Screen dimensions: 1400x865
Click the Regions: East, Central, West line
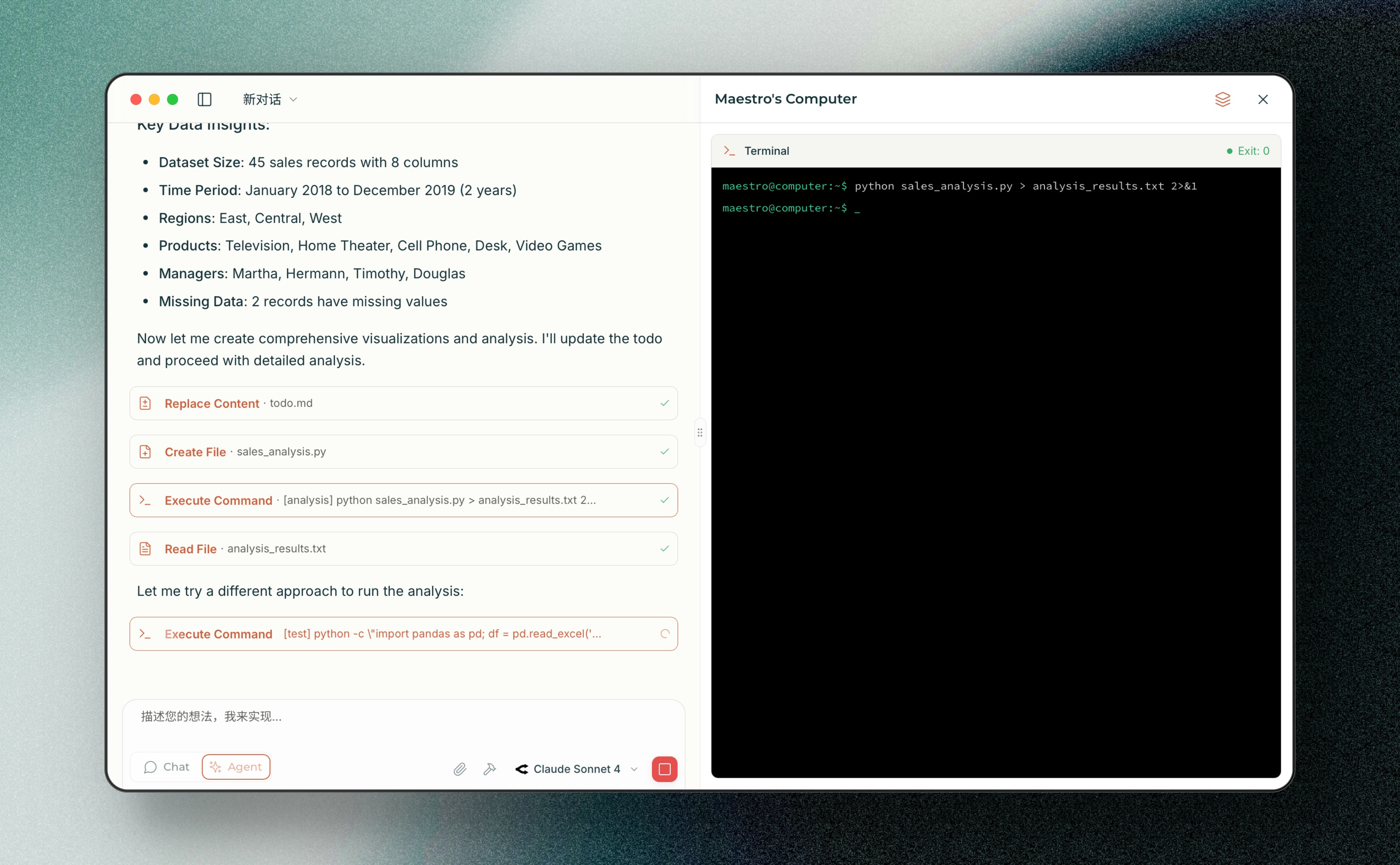click(x=250, y=218)
